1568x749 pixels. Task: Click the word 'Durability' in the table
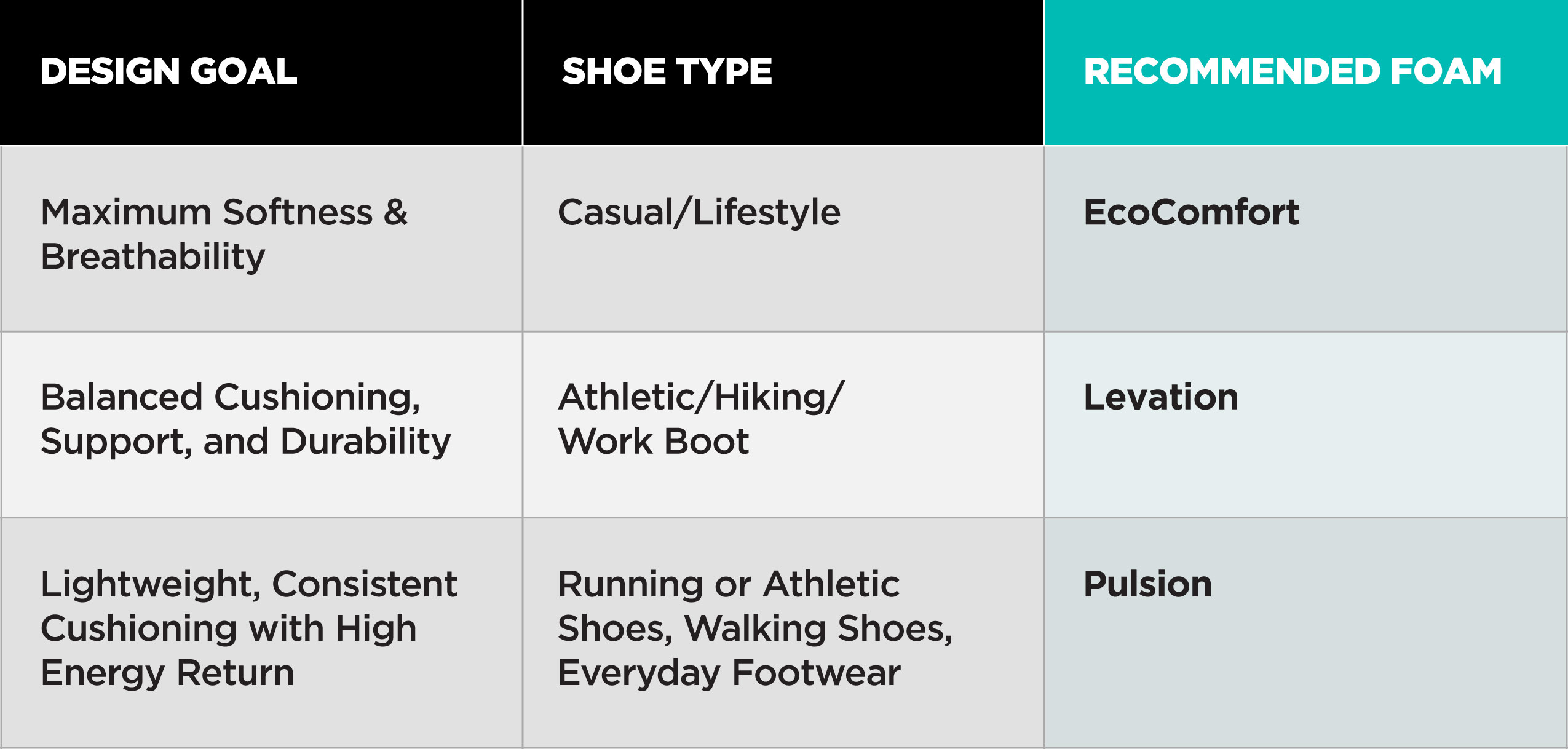pos(365,442)
